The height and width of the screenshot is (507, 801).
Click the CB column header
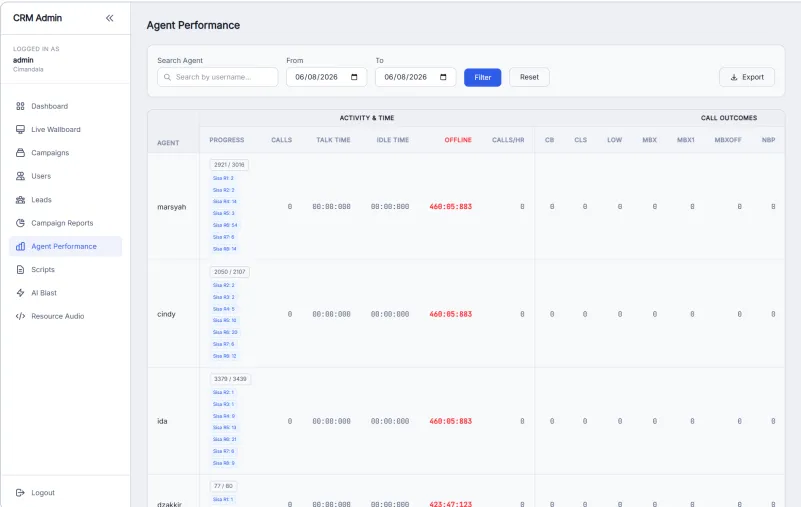(x=550, y=140)
